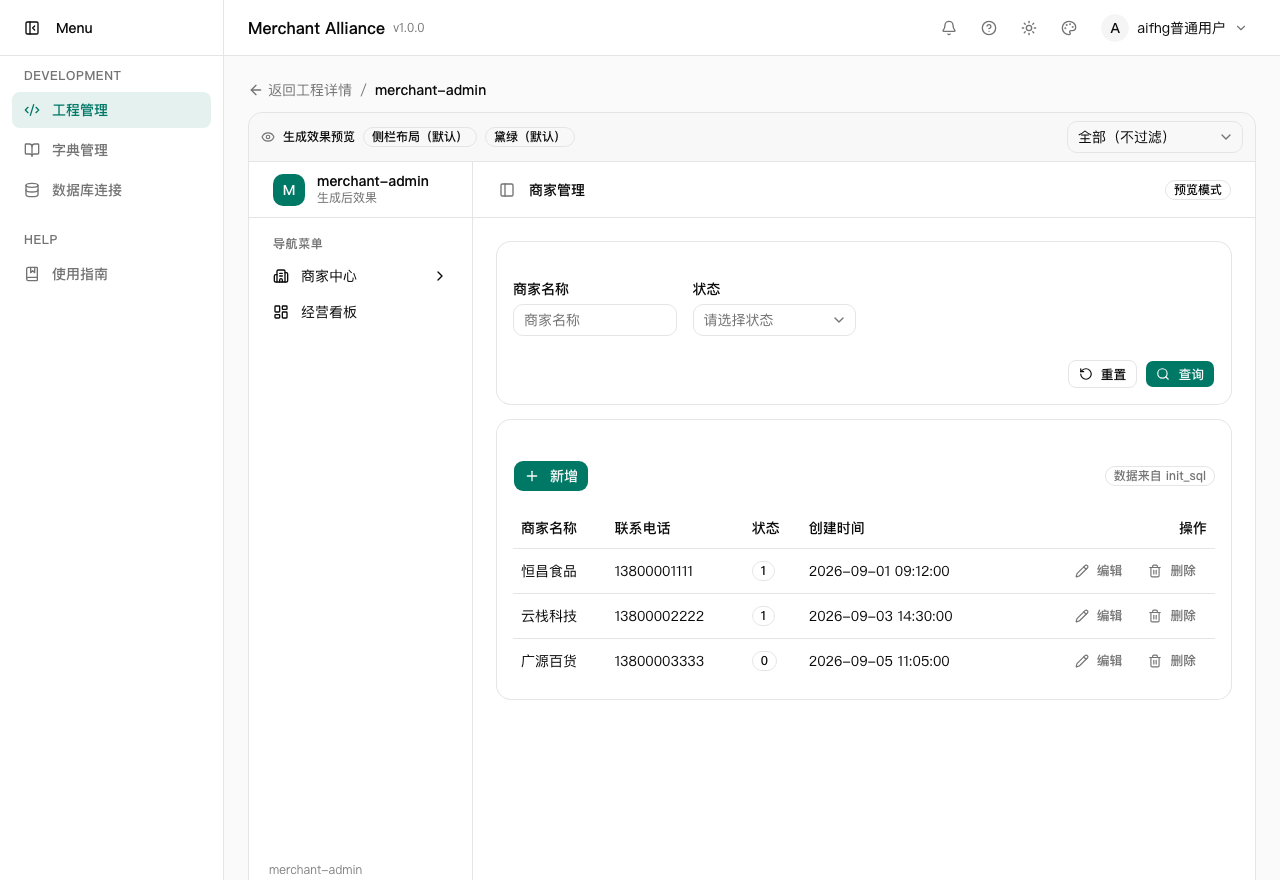Click the 重置 reset button
Image resolution: width=1280 pixels, height=880 pixels.
[1102, 374]
